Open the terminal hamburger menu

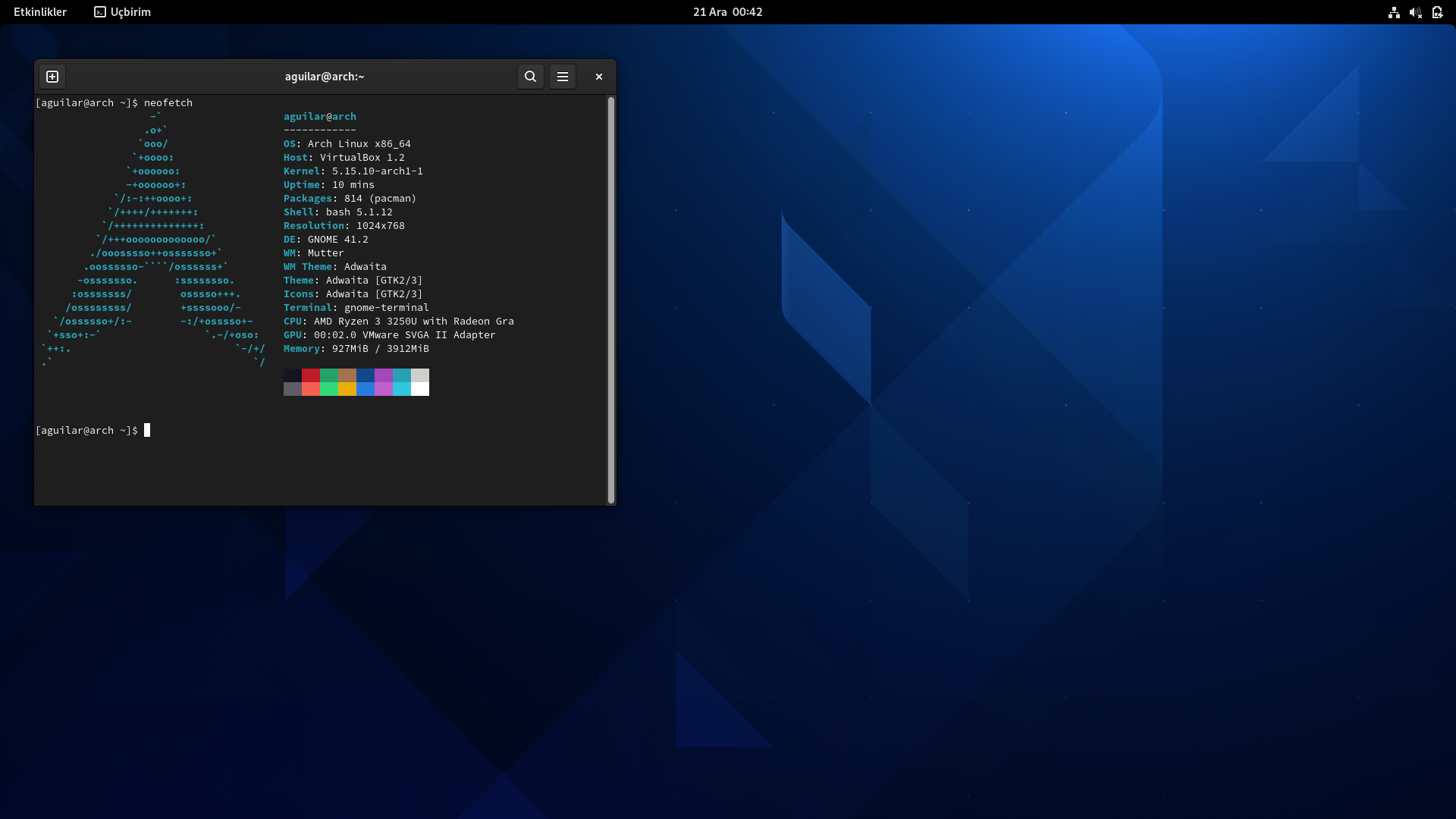pyautogui.click(x=563, y=77)
